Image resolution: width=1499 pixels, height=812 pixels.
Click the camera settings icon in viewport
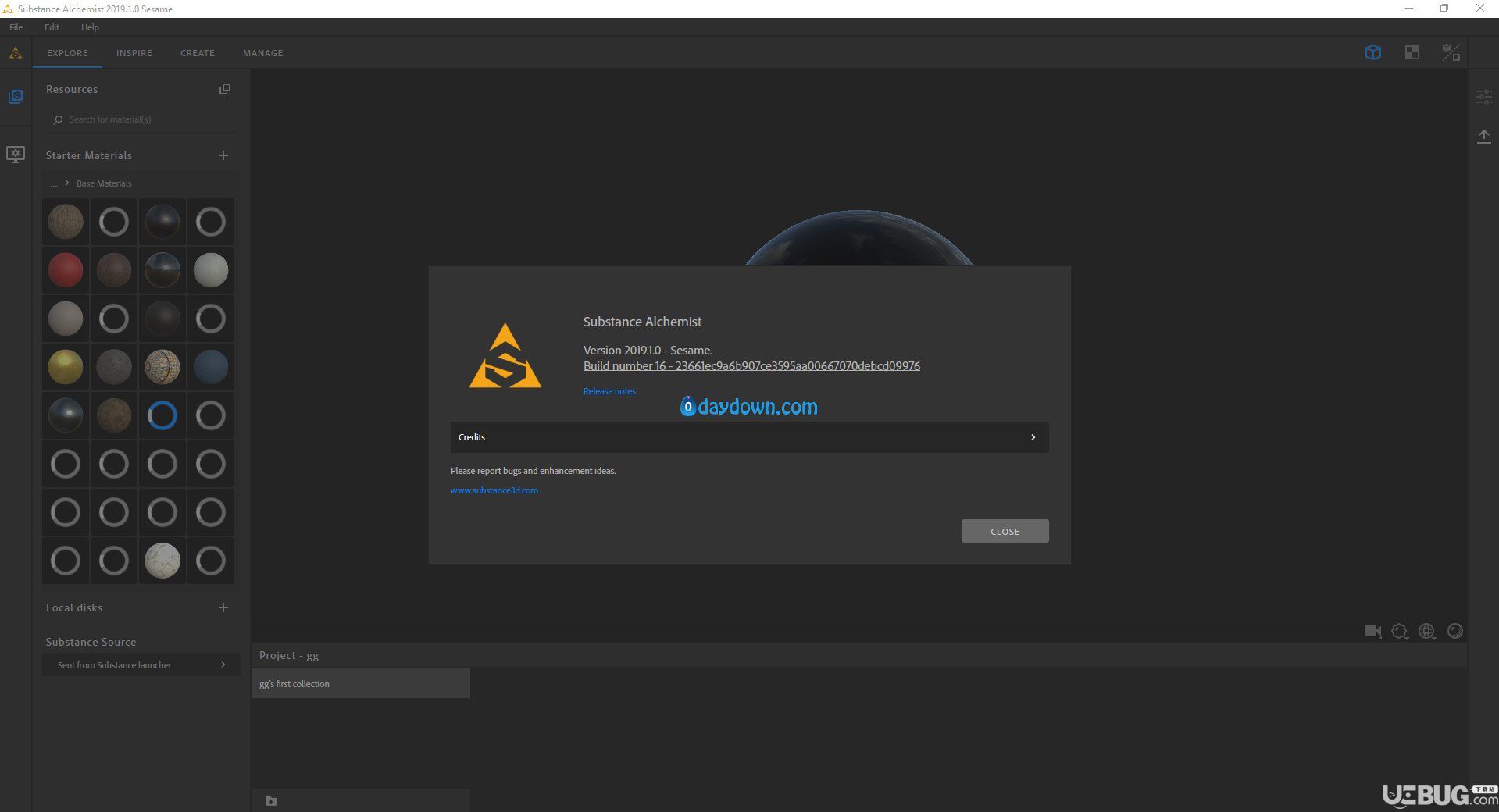1373,631
